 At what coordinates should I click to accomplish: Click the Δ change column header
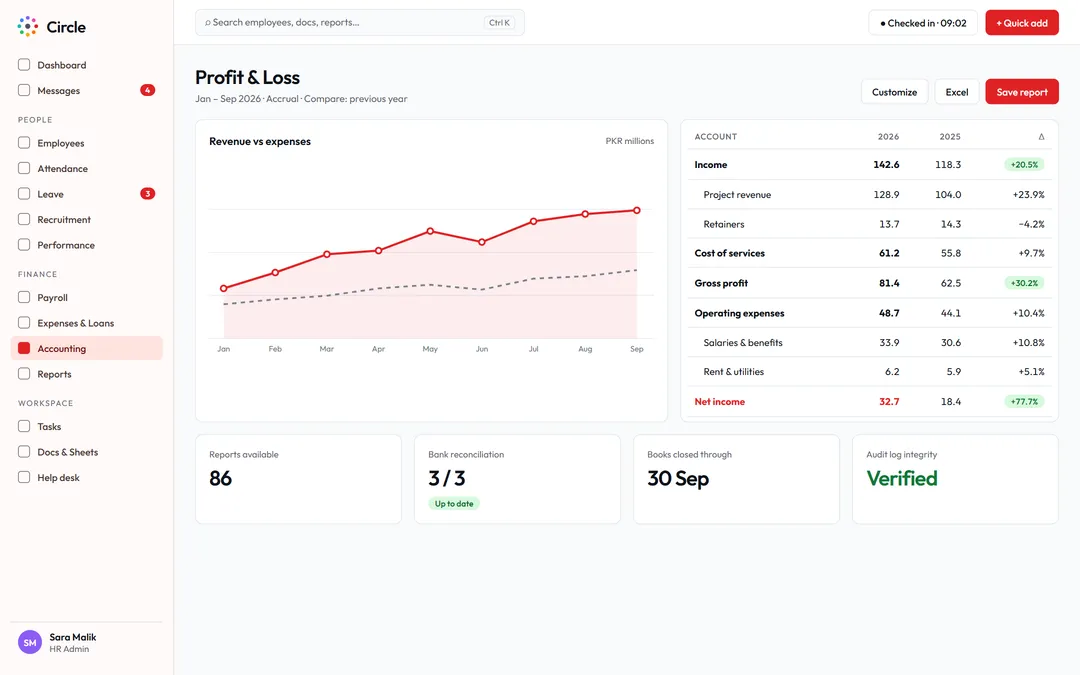tap(1041, 136)
